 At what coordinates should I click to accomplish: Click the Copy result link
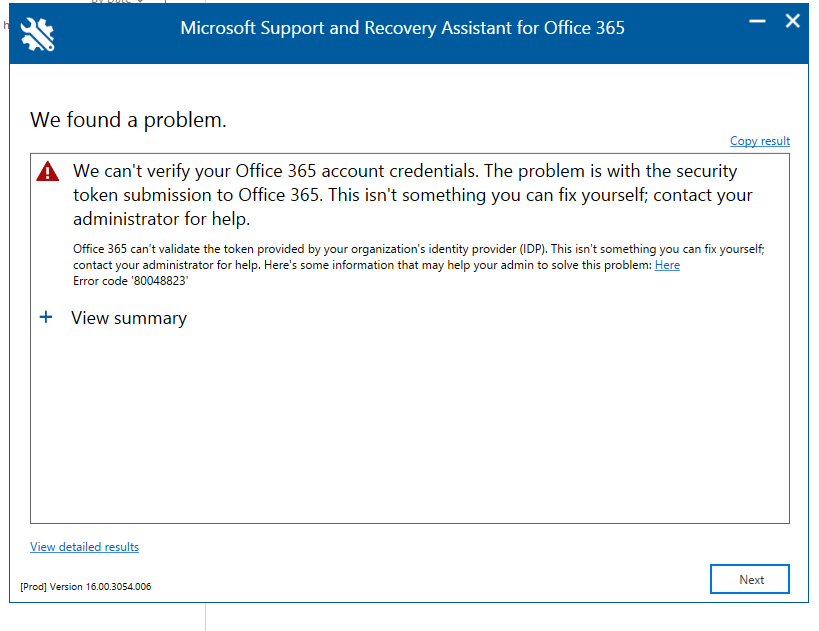point(759,141)
